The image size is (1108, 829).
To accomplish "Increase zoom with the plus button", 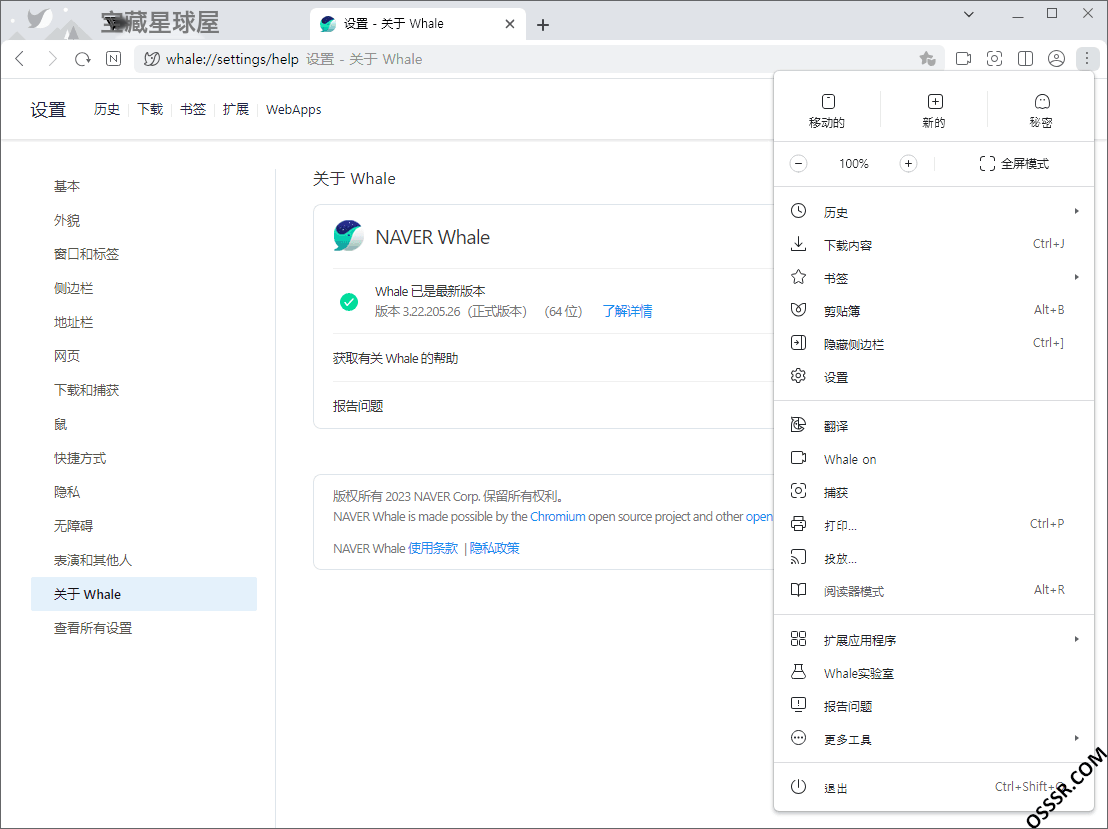I will pyautogui.click(x=908, y=164).
